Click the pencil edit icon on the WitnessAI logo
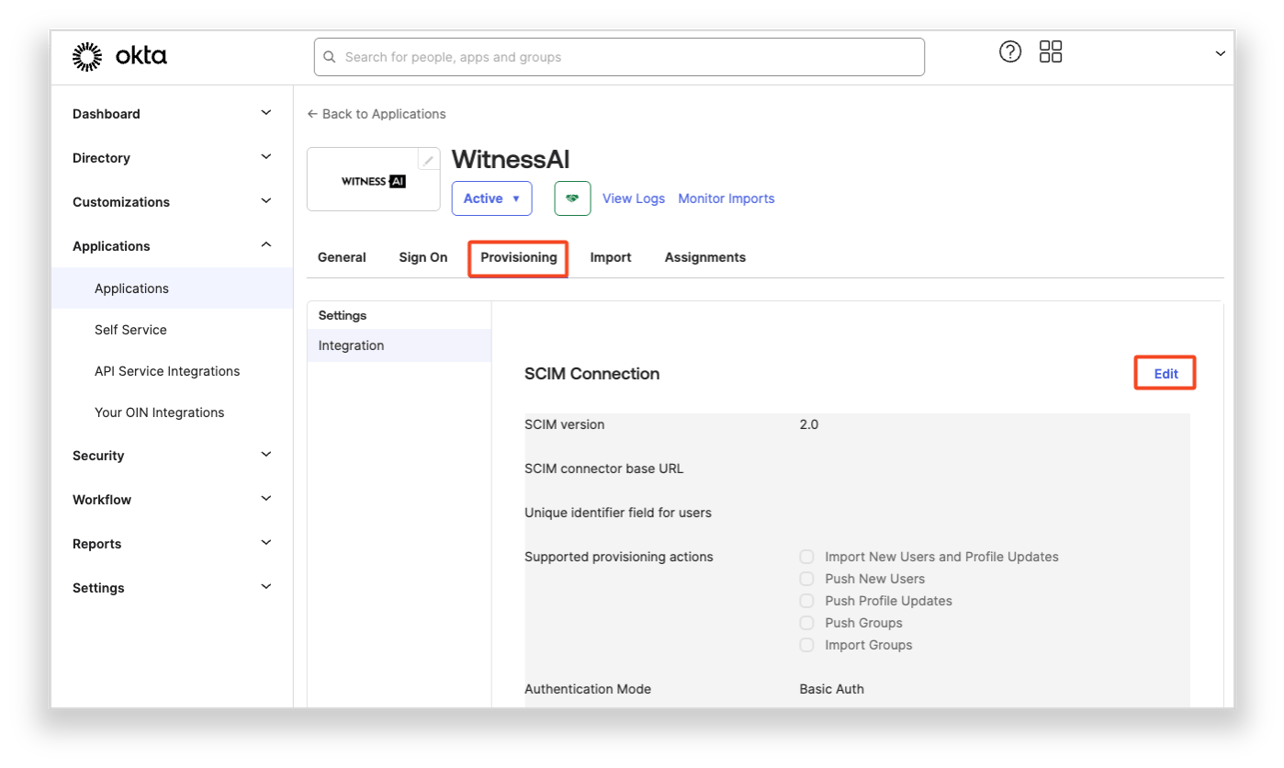This screenshot has height=768, width=1284. point(428,160)
